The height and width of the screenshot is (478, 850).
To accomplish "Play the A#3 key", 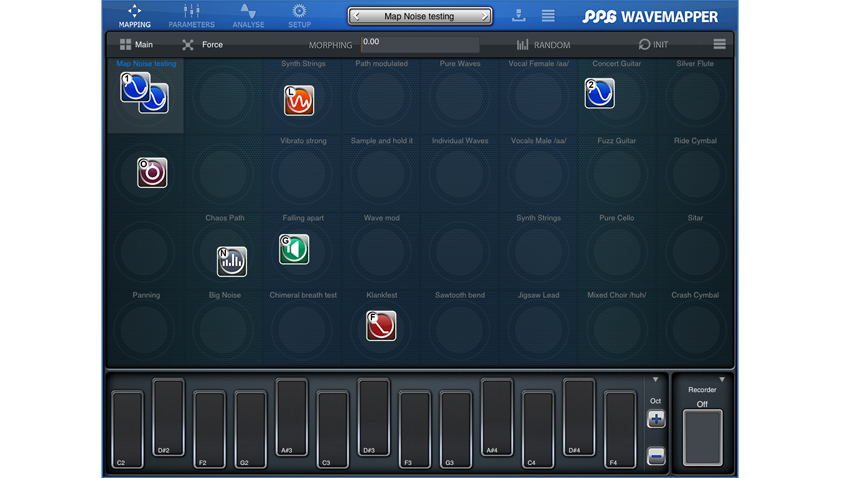I will (291, 417).
